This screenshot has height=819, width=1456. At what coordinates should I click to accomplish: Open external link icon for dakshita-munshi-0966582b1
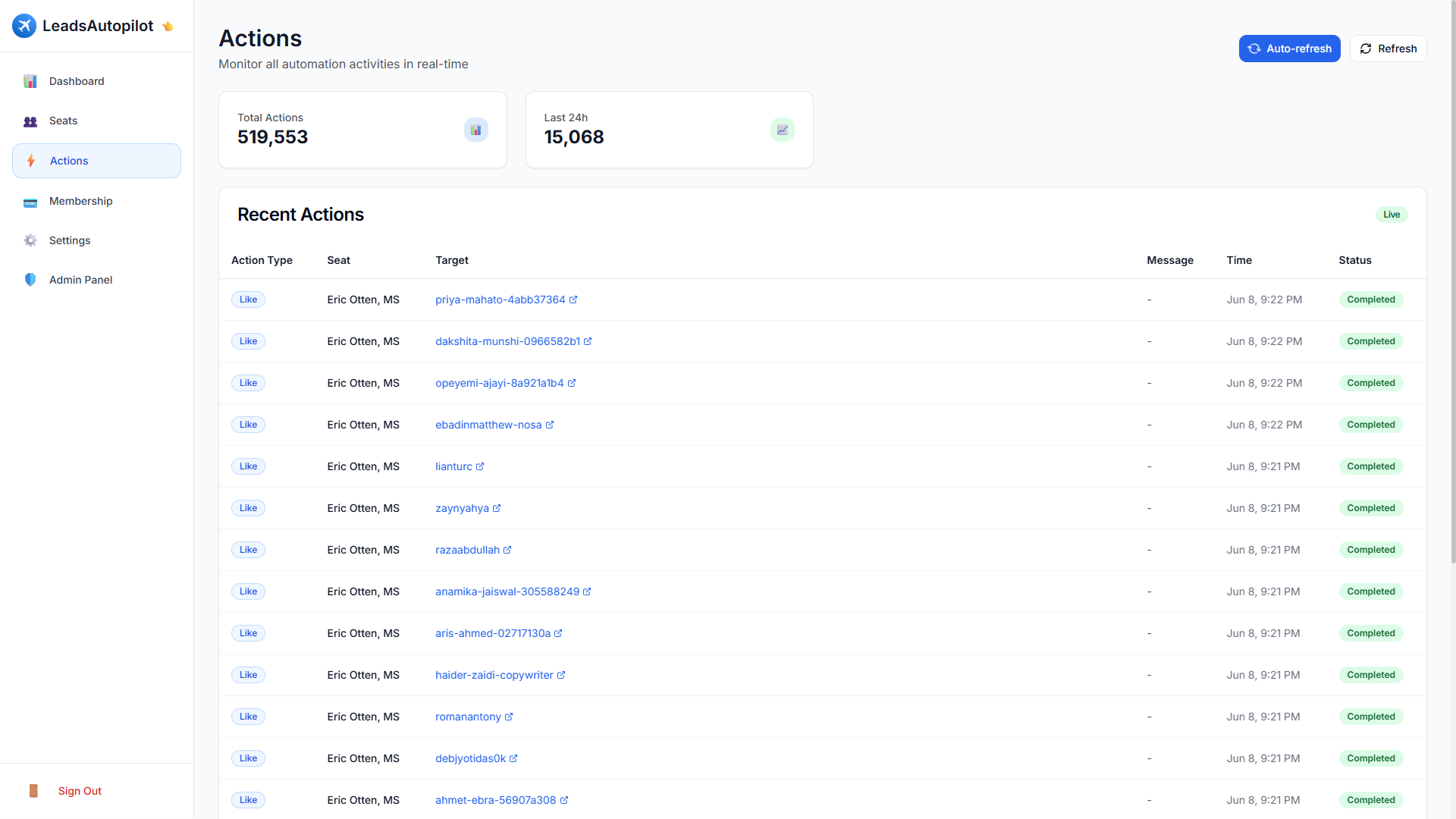[x=588, y=341]
